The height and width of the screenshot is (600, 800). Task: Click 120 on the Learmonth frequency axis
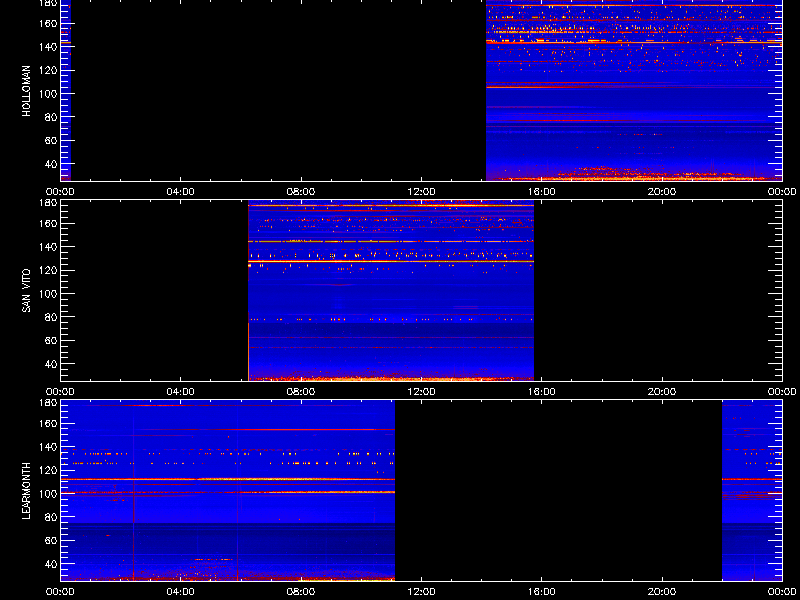(49, 470)
